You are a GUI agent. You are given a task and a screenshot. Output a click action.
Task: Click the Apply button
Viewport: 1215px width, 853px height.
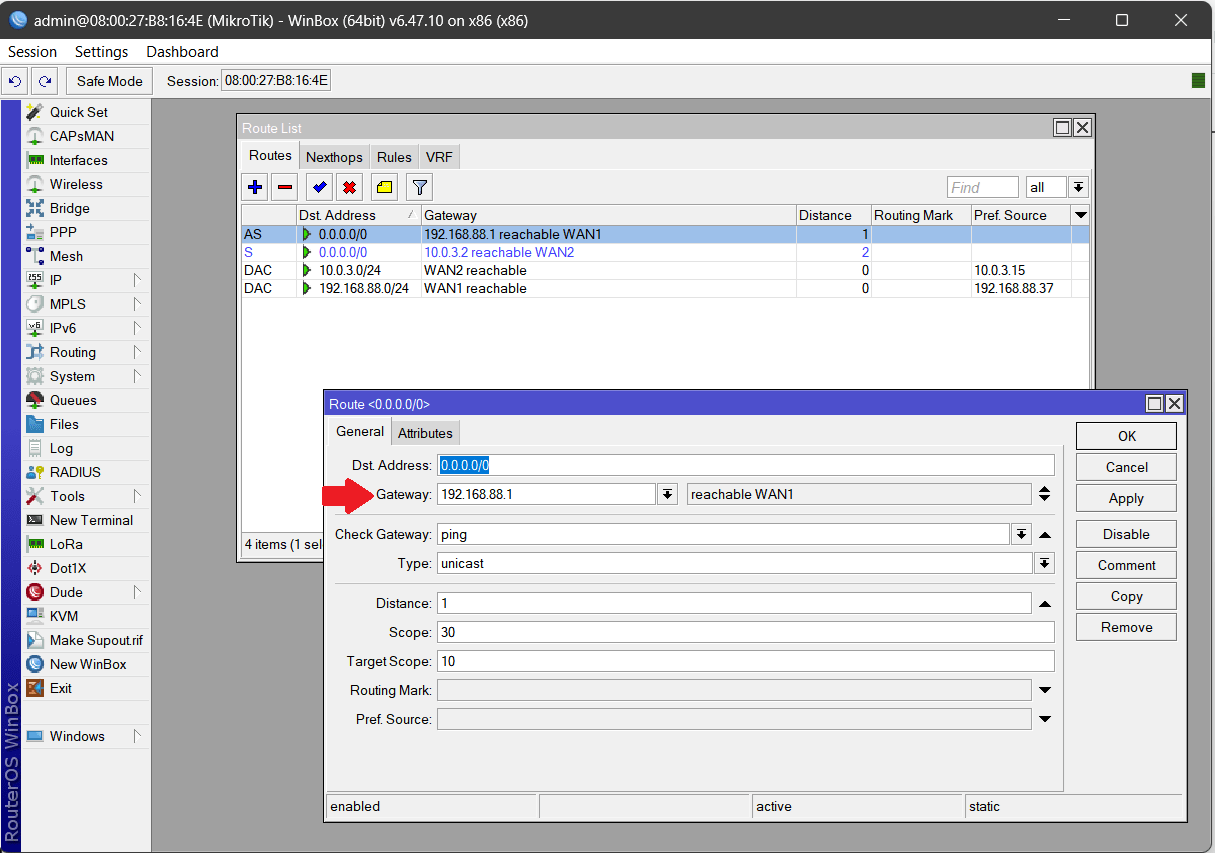pyautogui.click(x=1125, y=497)
